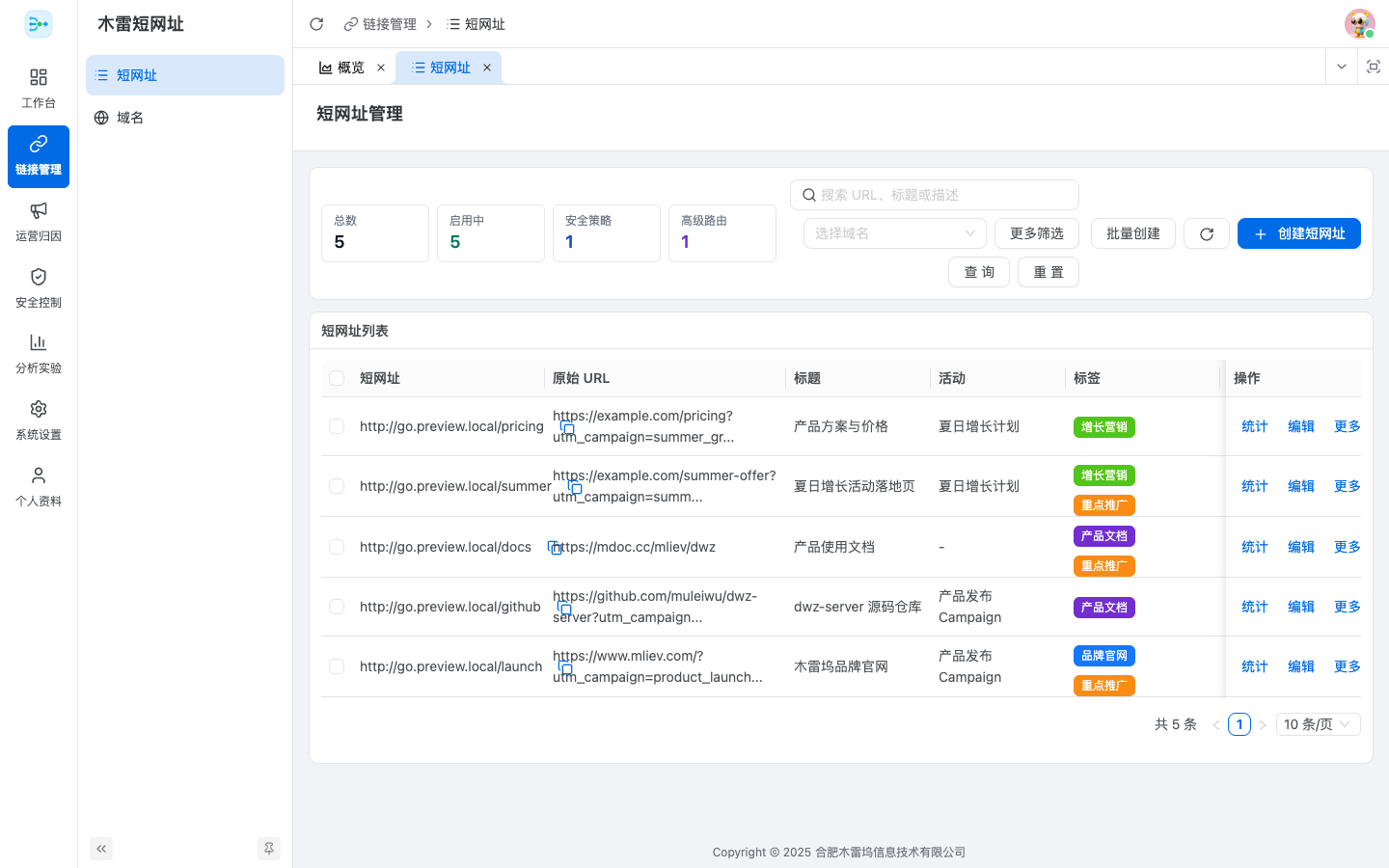Open the user avatar menu
The image size is (1389, 868).
(x=1360, y=24)
